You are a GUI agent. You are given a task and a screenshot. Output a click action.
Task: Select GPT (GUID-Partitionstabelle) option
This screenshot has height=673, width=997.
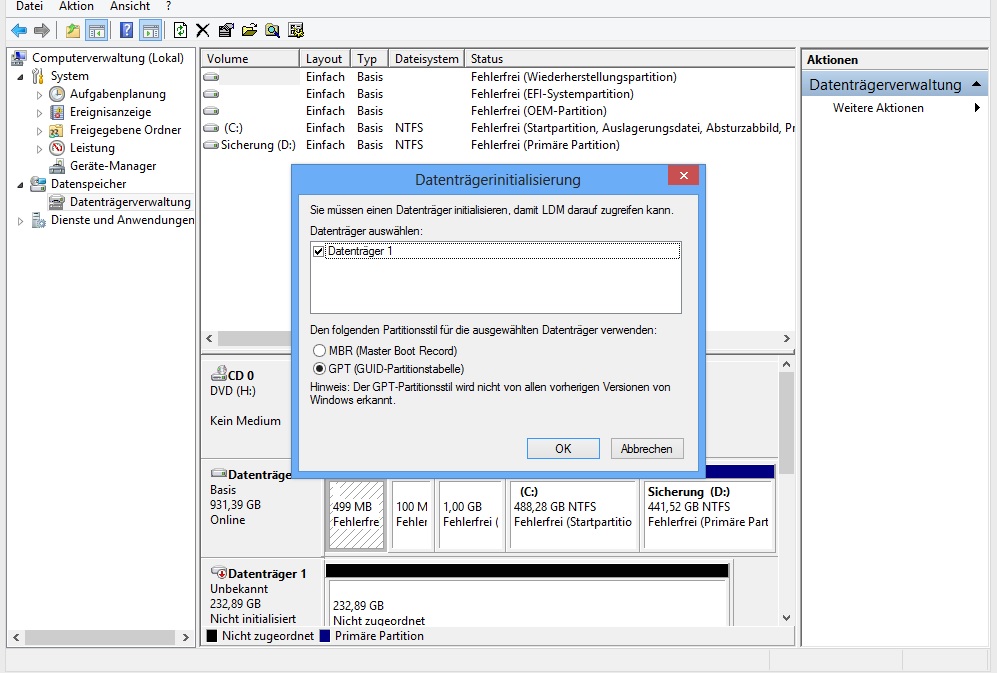(x=319, y=368)
